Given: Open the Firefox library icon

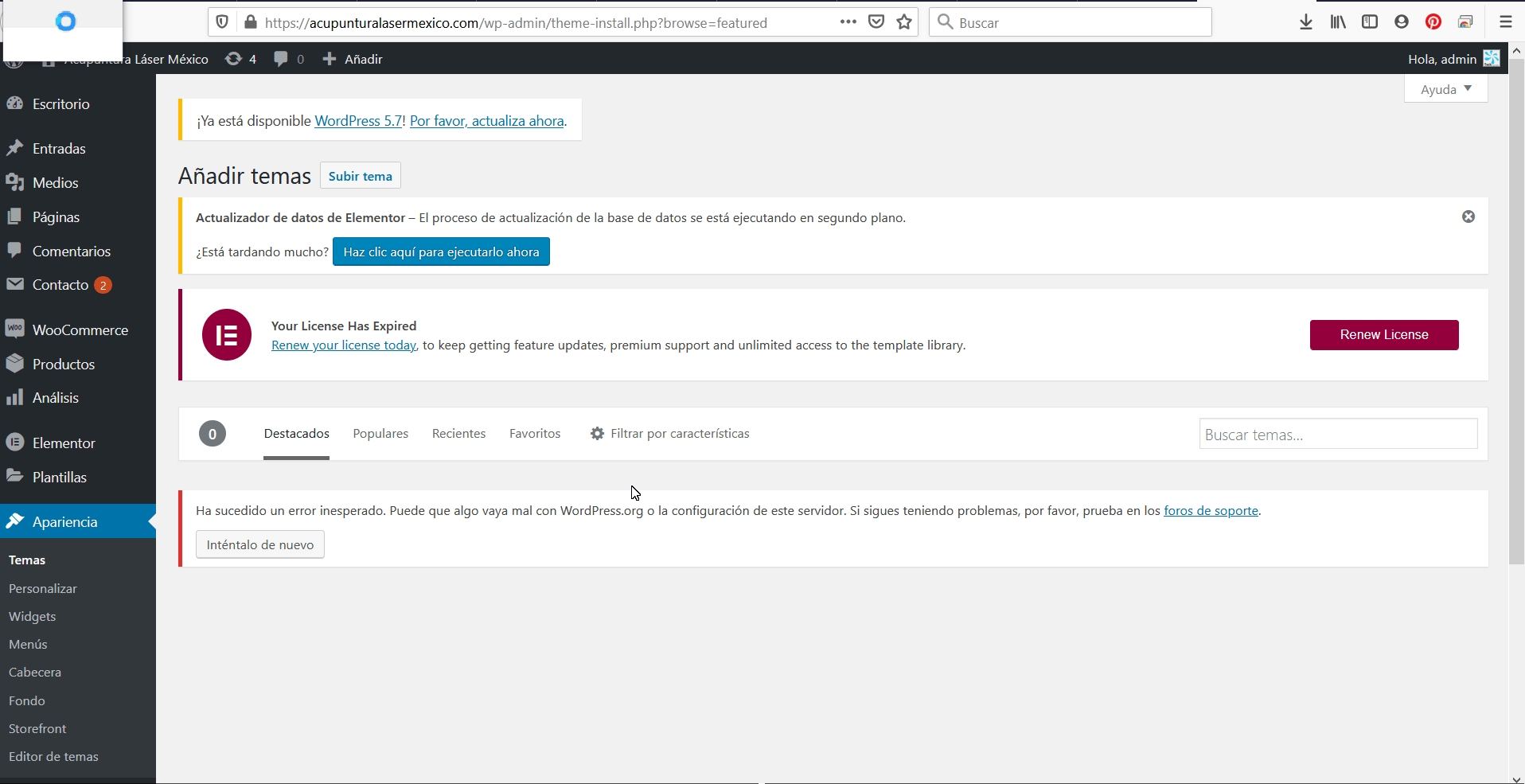Looking at the screenshot, I should coord(1338,22).
